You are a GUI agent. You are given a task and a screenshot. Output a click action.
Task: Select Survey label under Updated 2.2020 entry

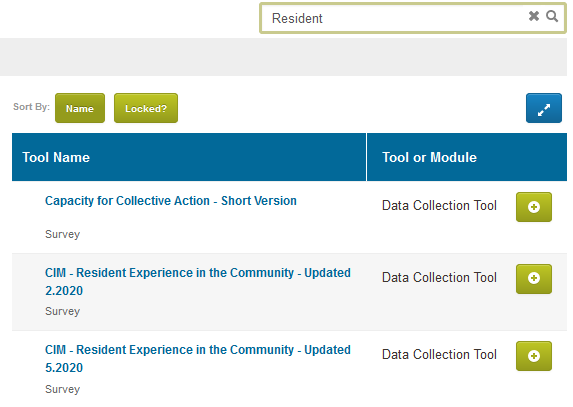coord(62,311)
